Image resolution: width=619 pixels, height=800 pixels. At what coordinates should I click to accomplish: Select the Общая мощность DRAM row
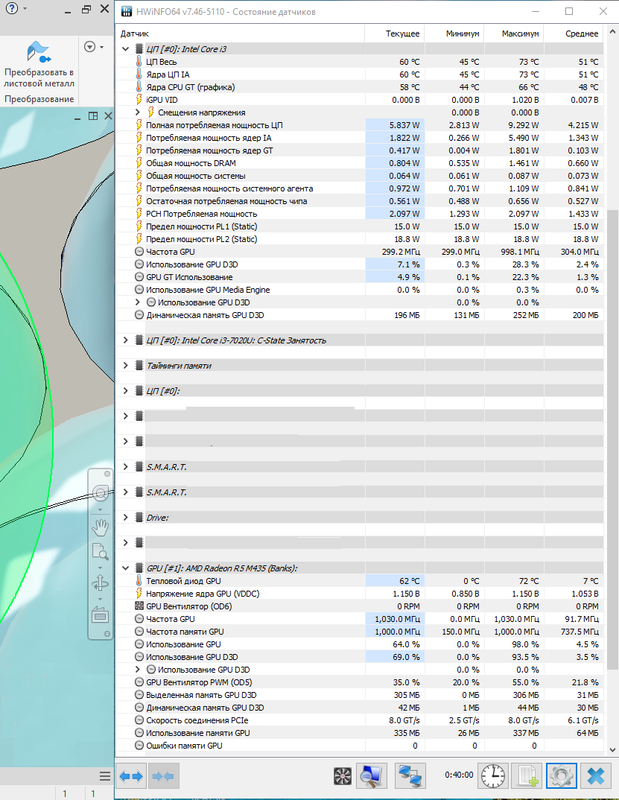[360, 163]
